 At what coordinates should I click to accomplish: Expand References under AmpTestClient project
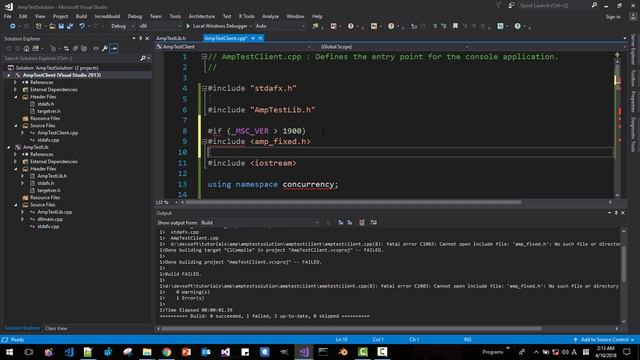point(16,82)
